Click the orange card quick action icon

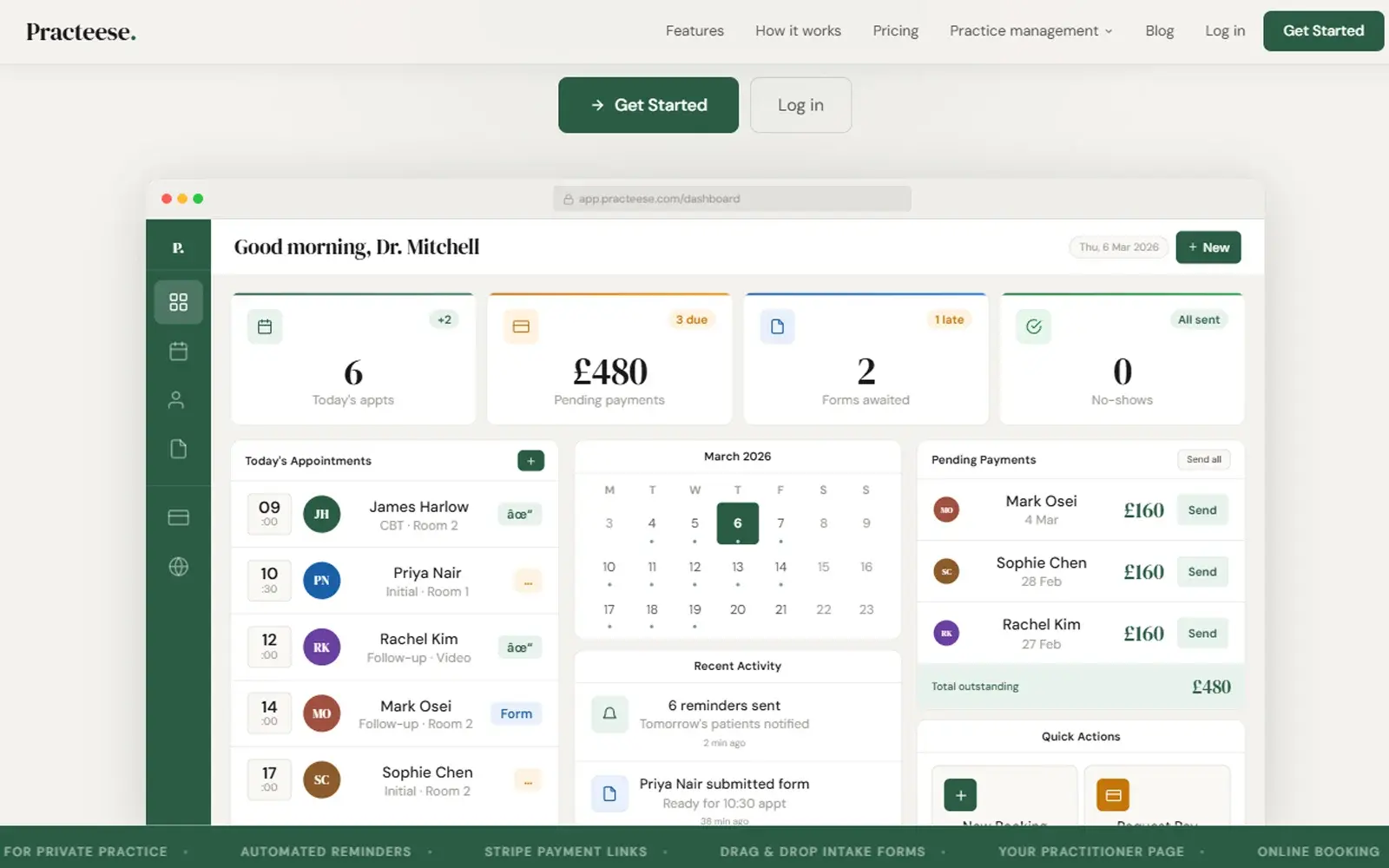coord(1113,795)
